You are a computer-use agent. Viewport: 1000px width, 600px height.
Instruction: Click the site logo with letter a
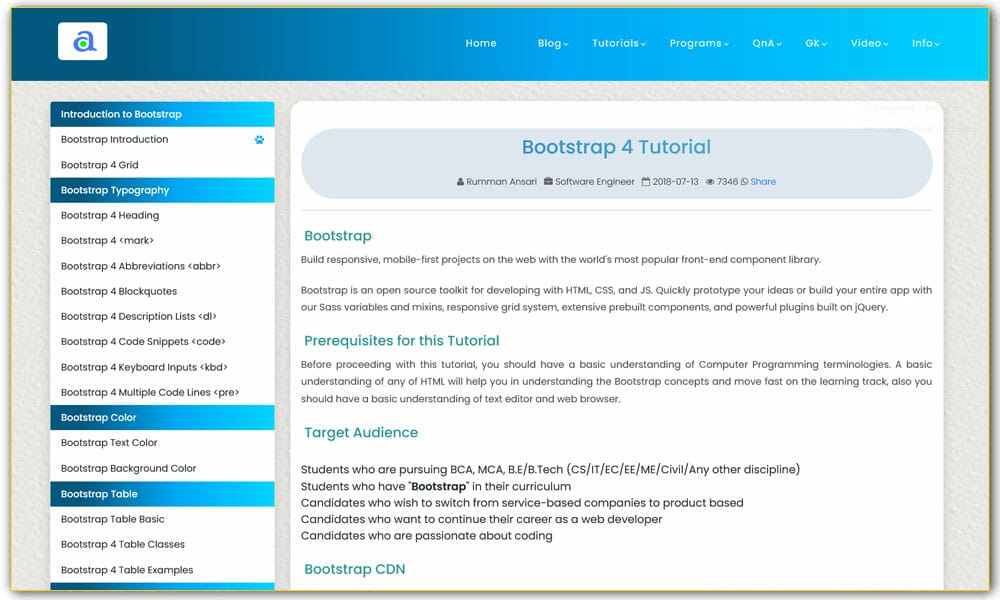pyautogui.click(x=82, y=41)
